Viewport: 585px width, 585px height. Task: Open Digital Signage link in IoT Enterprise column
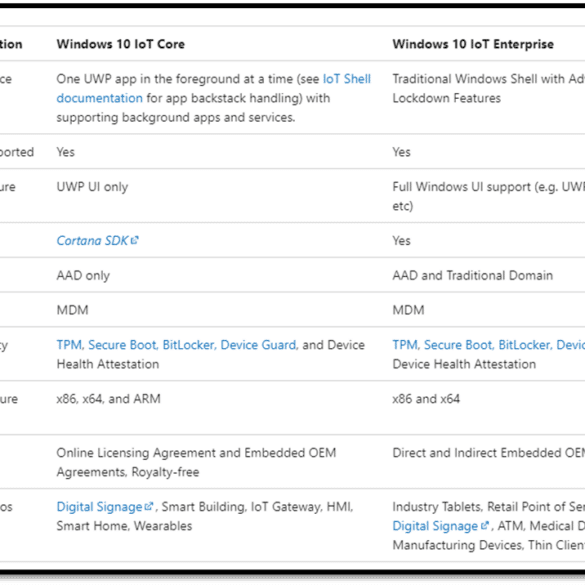click(x=435, y=526)
